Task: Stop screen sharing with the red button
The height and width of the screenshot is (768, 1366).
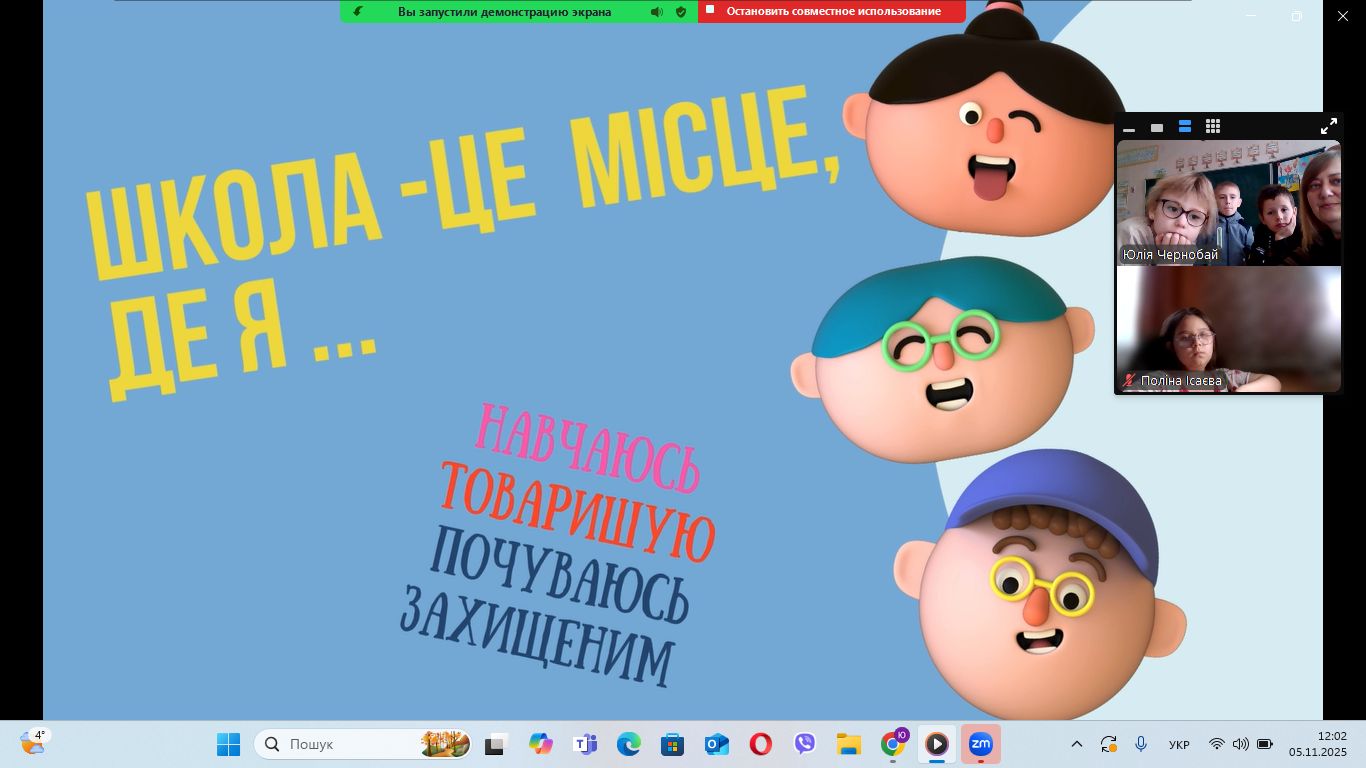Action: 831,11
